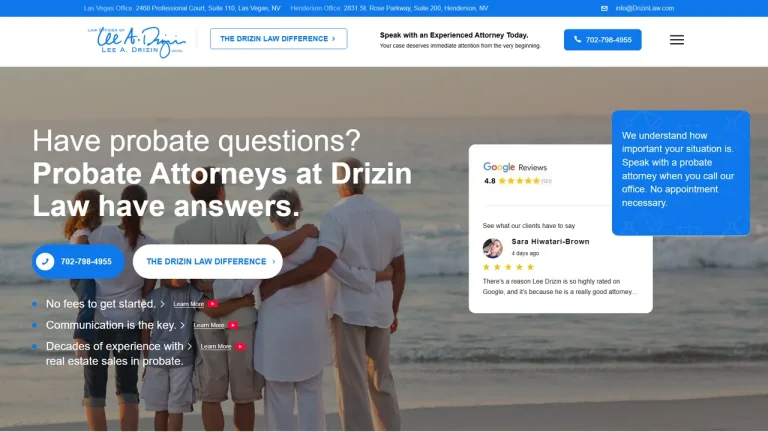Click the header 702-798-4955 call button
The height and width of the screenshot is (432, 768).
click(x=602, y=40)
